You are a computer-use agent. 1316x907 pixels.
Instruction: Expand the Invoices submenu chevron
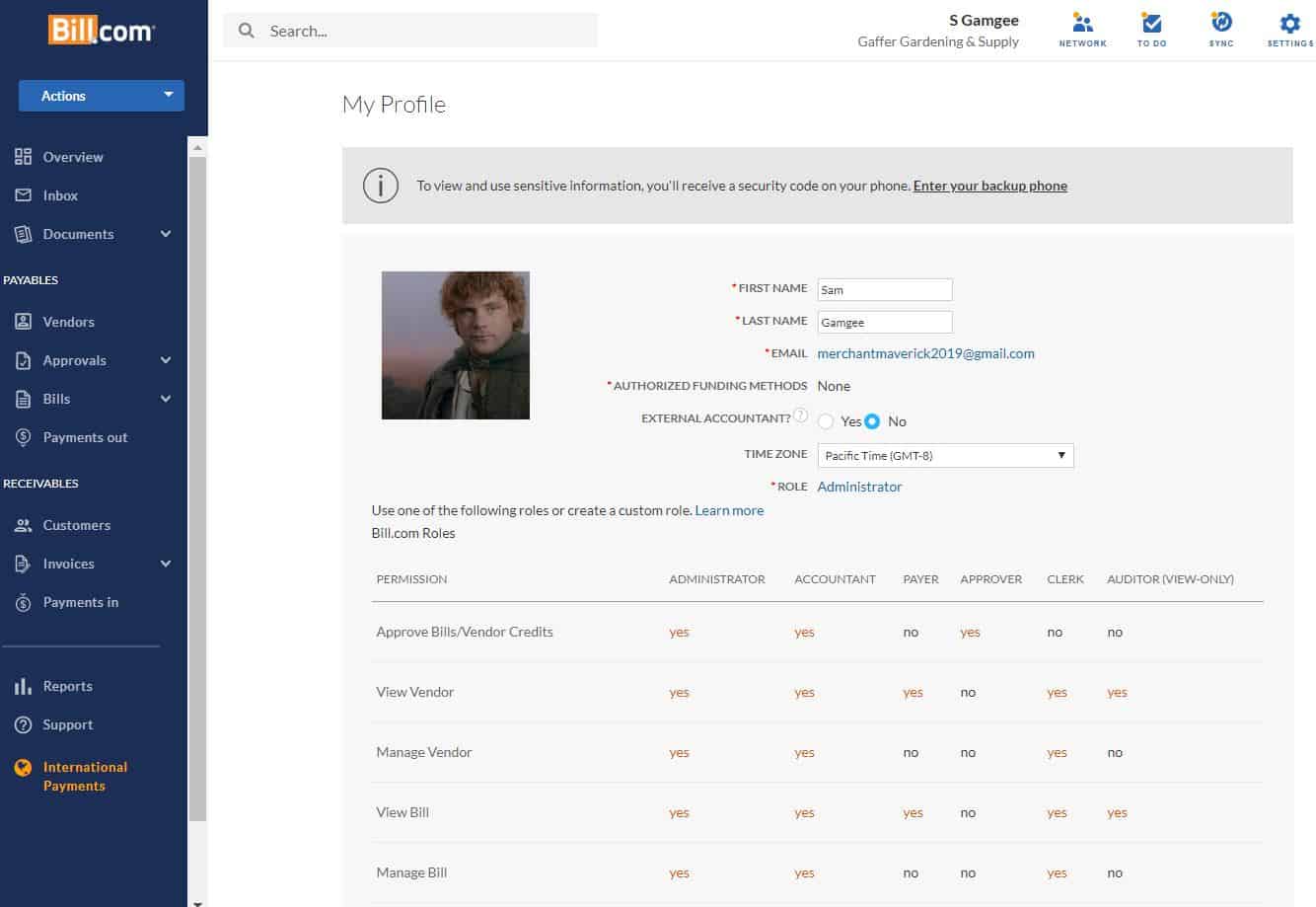click(166, 564)
